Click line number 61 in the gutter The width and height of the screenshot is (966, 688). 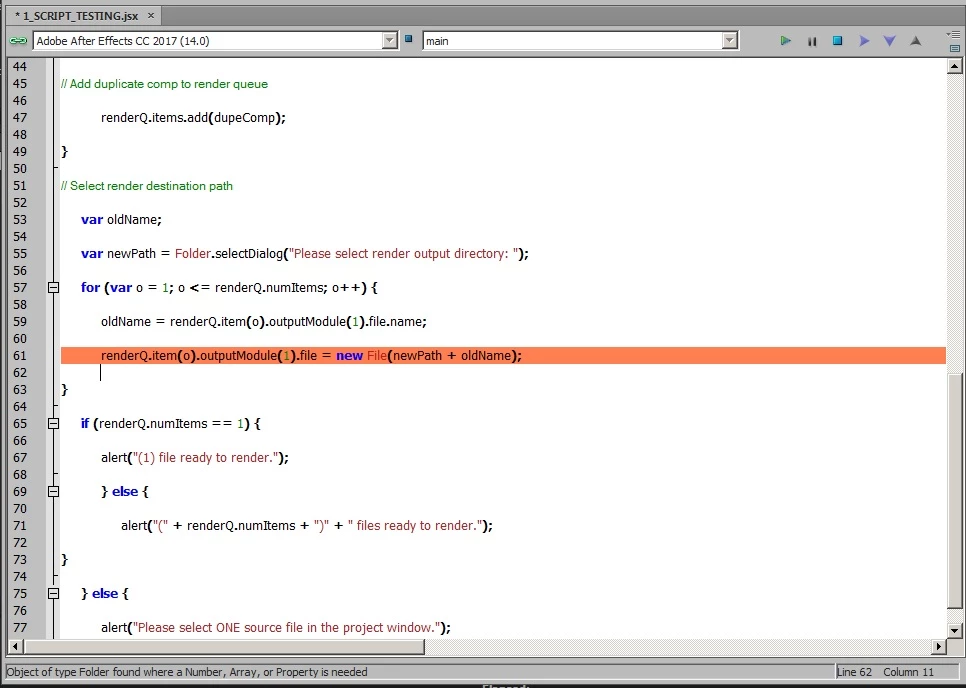click(20, 355)
